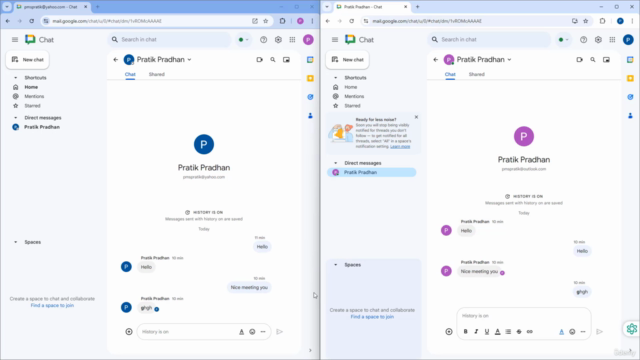Open status dropdown in left window top bar
Image resolution: width=640 pixels, height=360 pixels.
click(244, 40)
